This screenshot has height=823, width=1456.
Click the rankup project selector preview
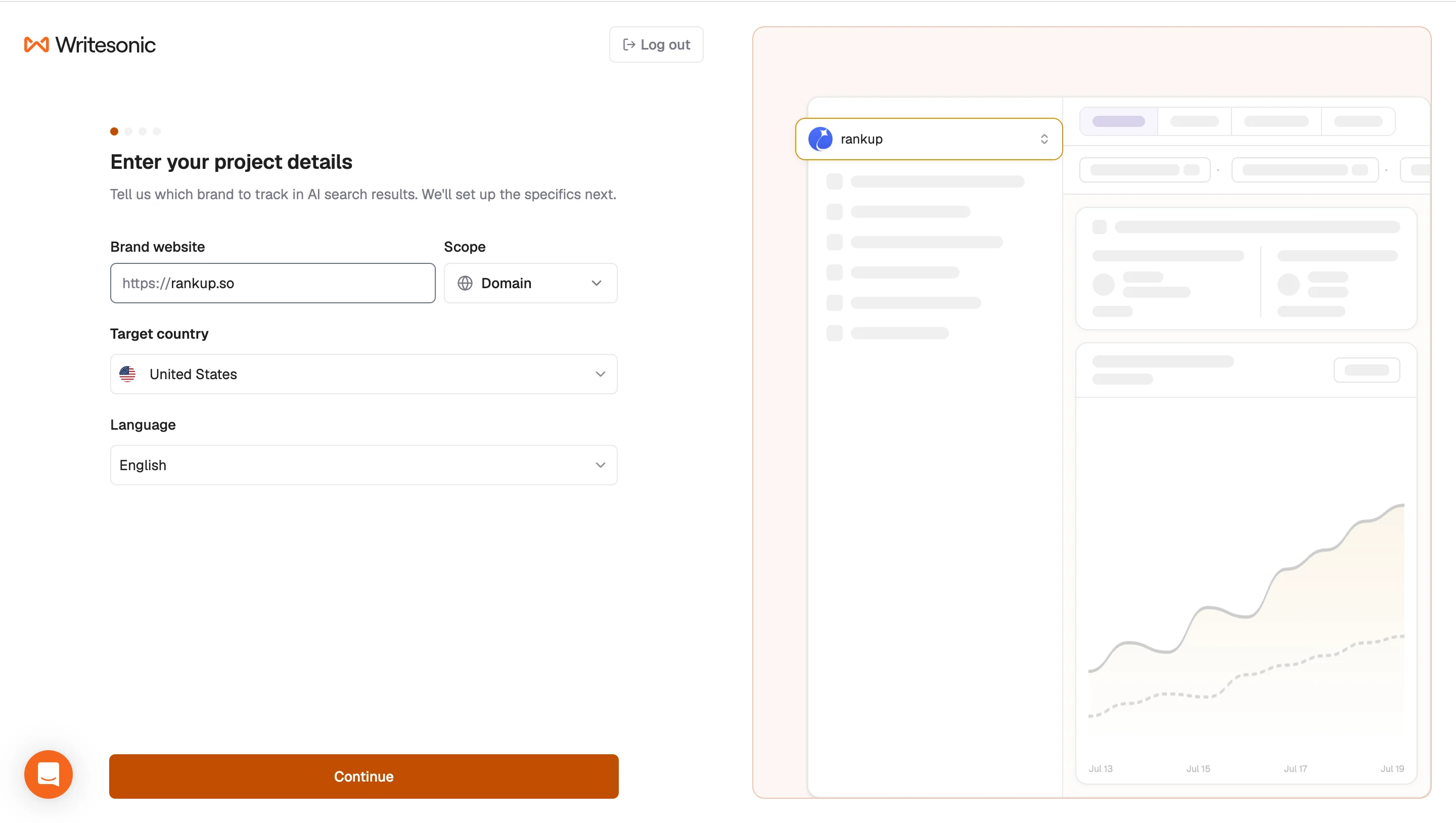pos(929,139)
